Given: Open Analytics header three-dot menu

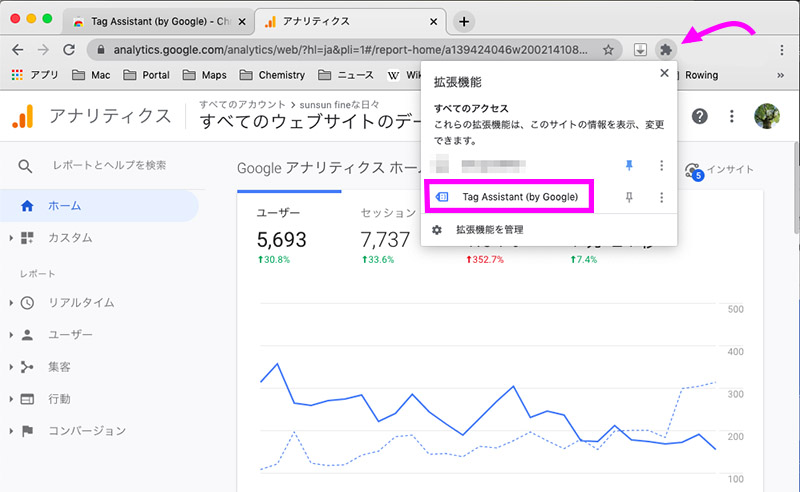Looking at the screenshot, I should tap(732, 116).
